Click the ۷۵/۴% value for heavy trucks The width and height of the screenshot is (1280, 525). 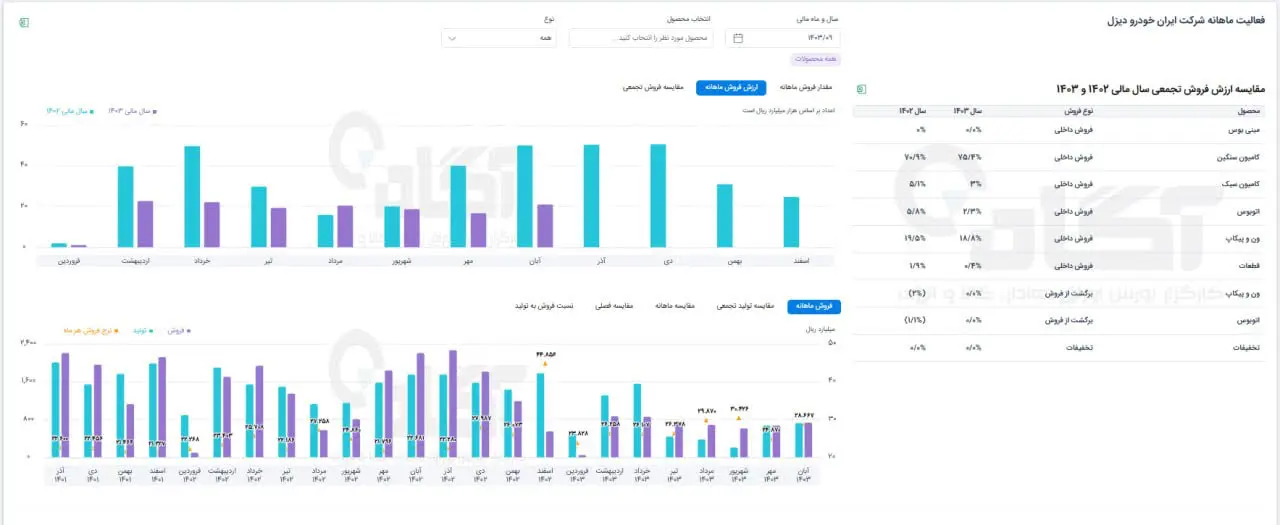coord(969,157)
